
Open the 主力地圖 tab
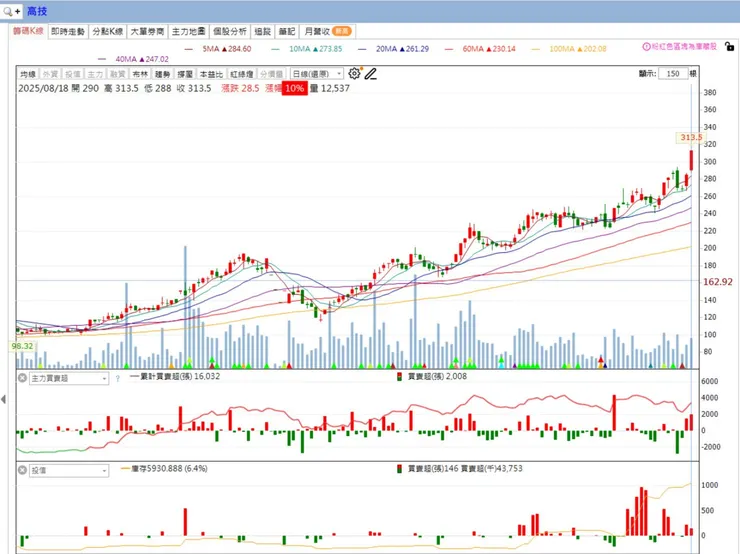click(188, 31)
